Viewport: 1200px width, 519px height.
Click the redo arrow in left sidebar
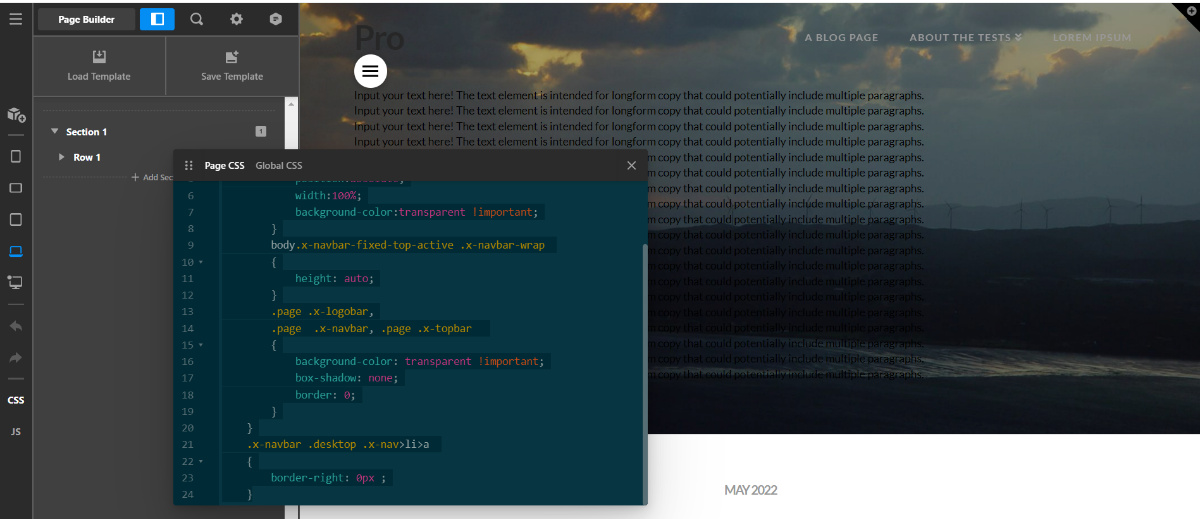pos(15,357)
